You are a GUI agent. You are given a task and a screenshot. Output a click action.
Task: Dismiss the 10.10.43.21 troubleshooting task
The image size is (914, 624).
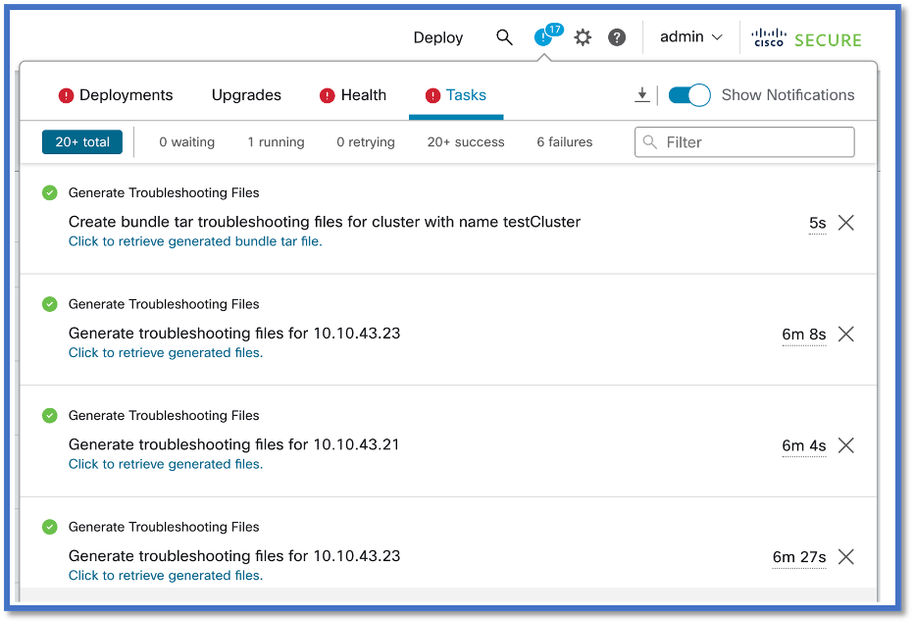pyautogui.click(x=846, y=446)
